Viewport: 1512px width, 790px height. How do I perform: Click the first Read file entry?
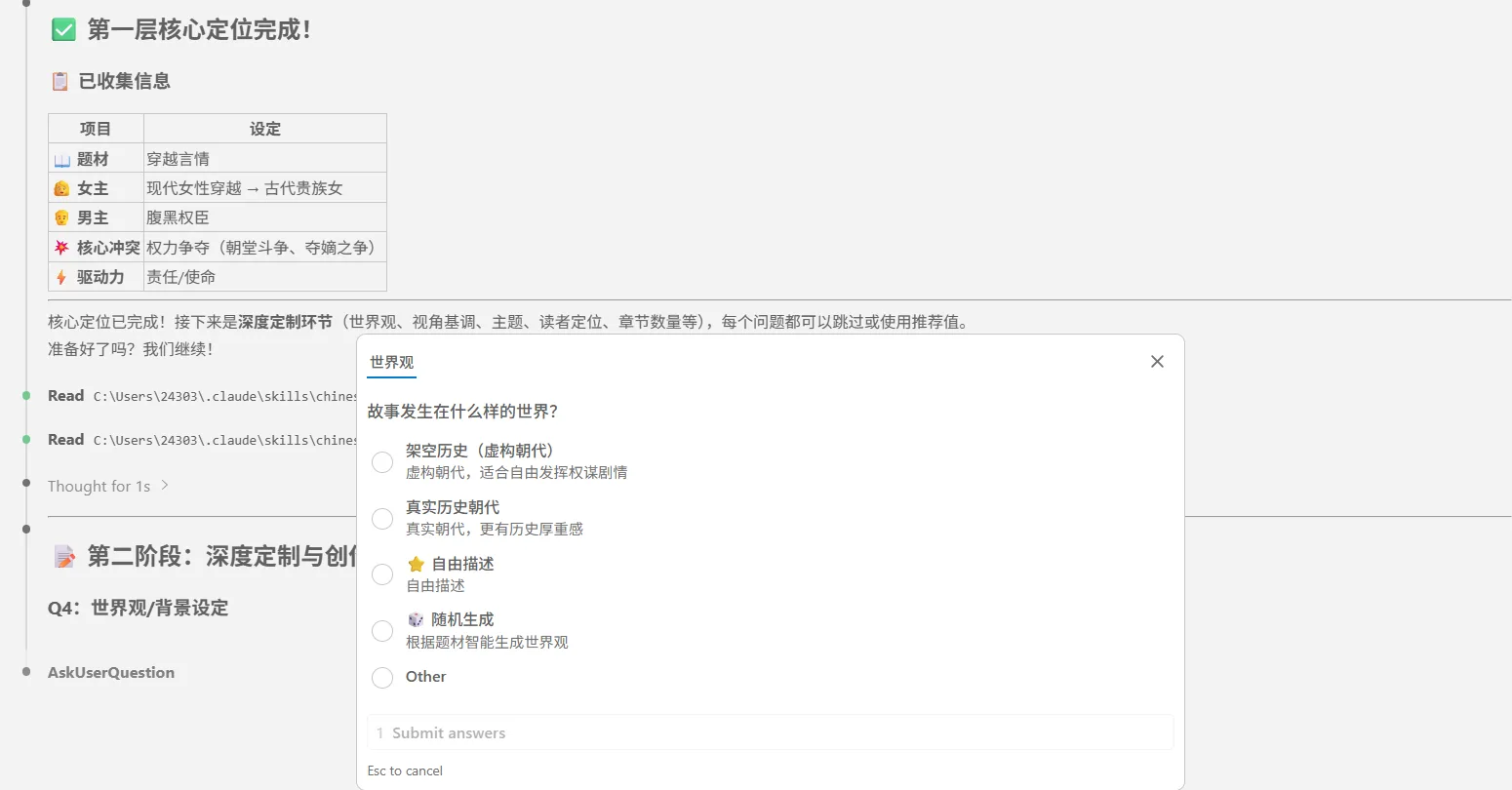tap(202, 396)
